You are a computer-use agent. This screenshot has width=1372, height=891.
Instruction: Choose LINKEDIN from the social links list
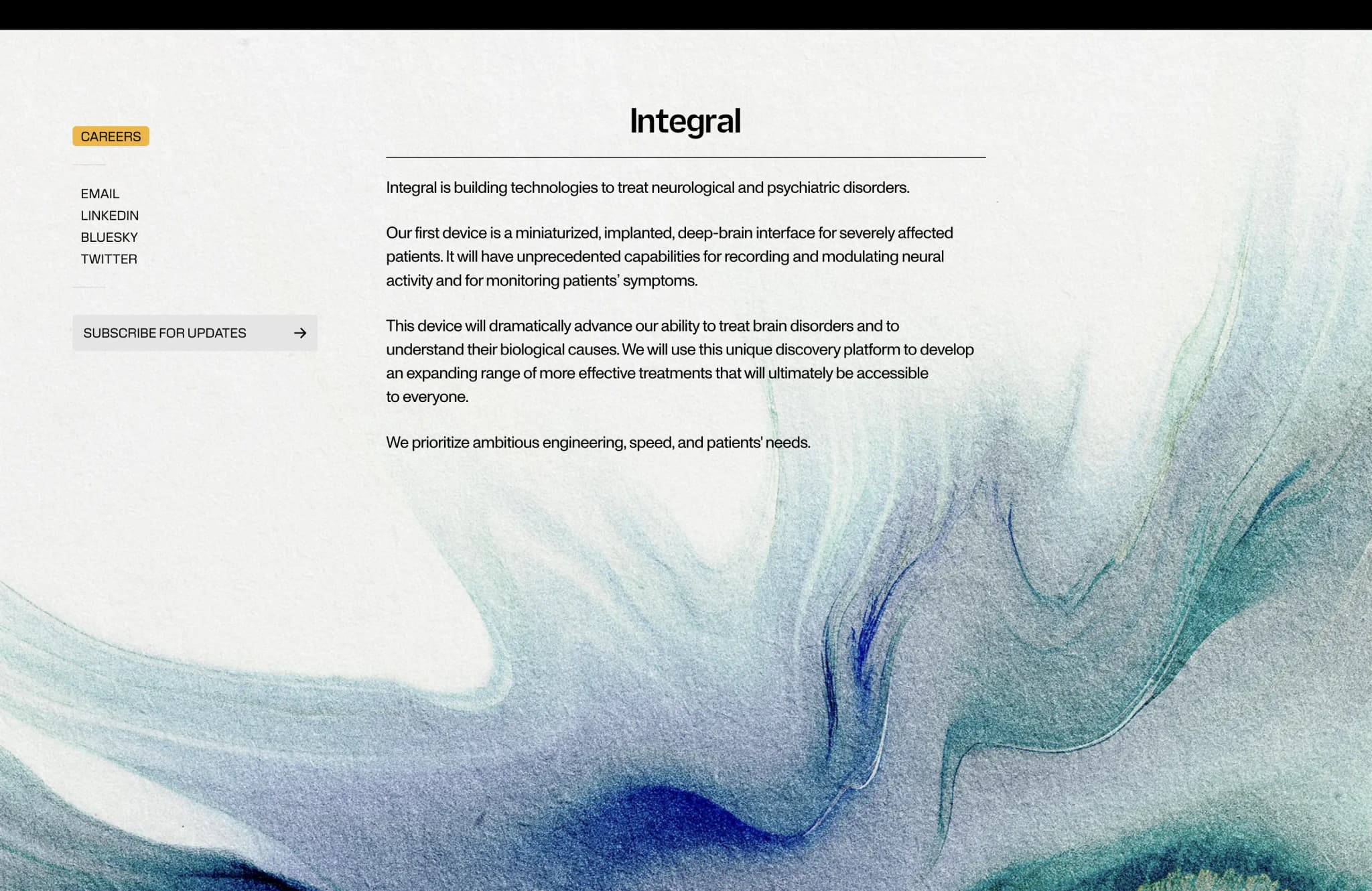point(109,215)
